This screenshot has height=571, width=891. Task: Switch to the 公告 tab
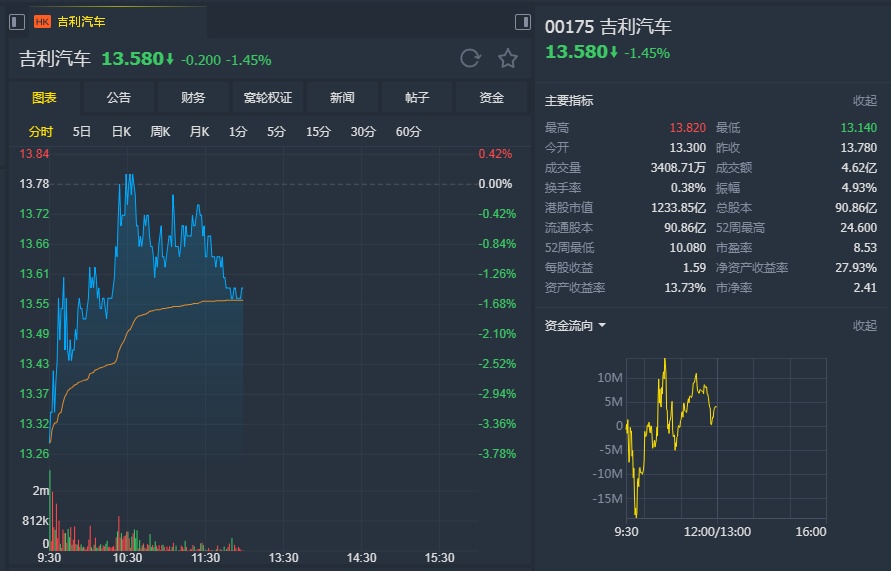click(118, 97)
